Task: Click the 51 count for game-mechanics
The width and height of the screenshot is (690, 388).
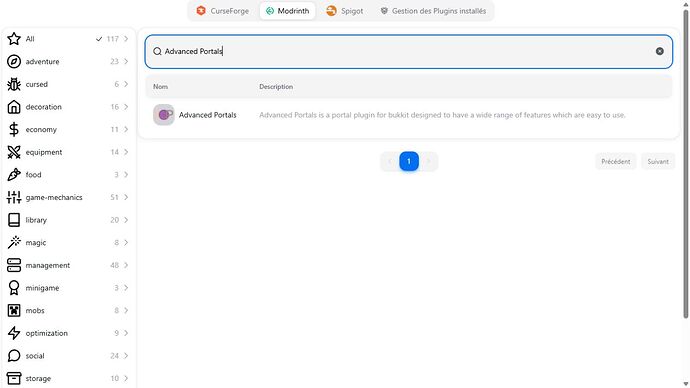Action: click(x=114, y=197)
